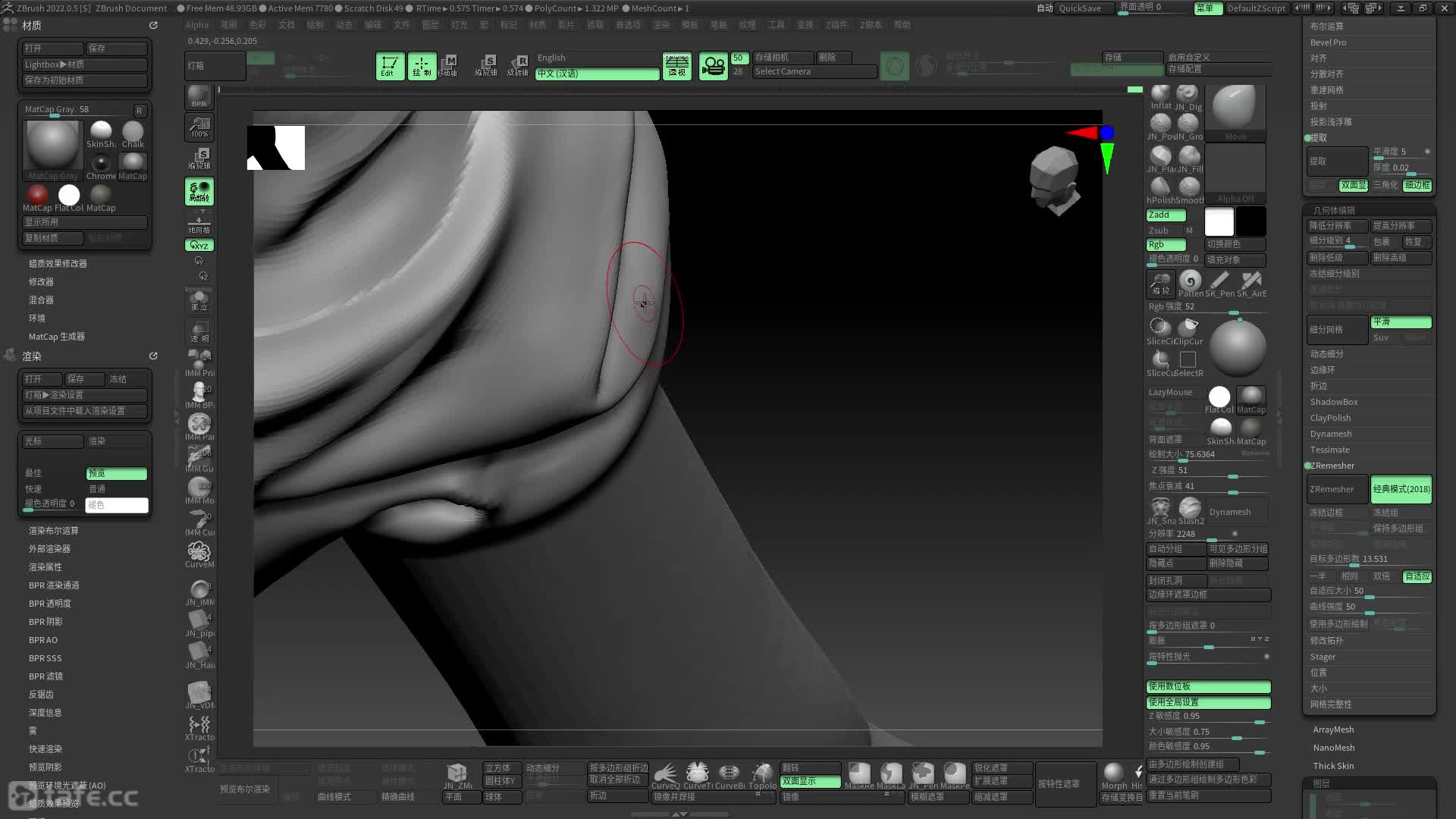Select the white main color swatch

click(1219, 221)
